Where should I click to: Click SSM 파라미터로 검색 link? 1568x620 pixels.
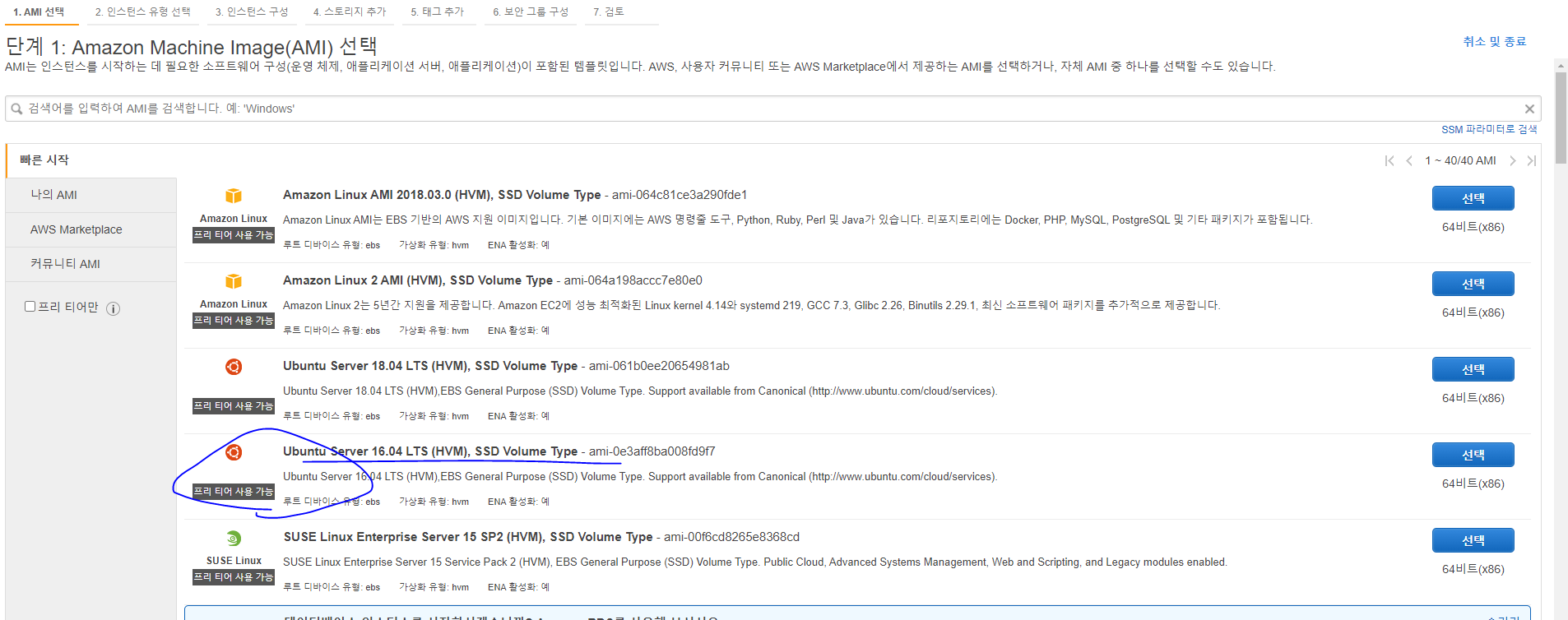[x=1489, y=130]
